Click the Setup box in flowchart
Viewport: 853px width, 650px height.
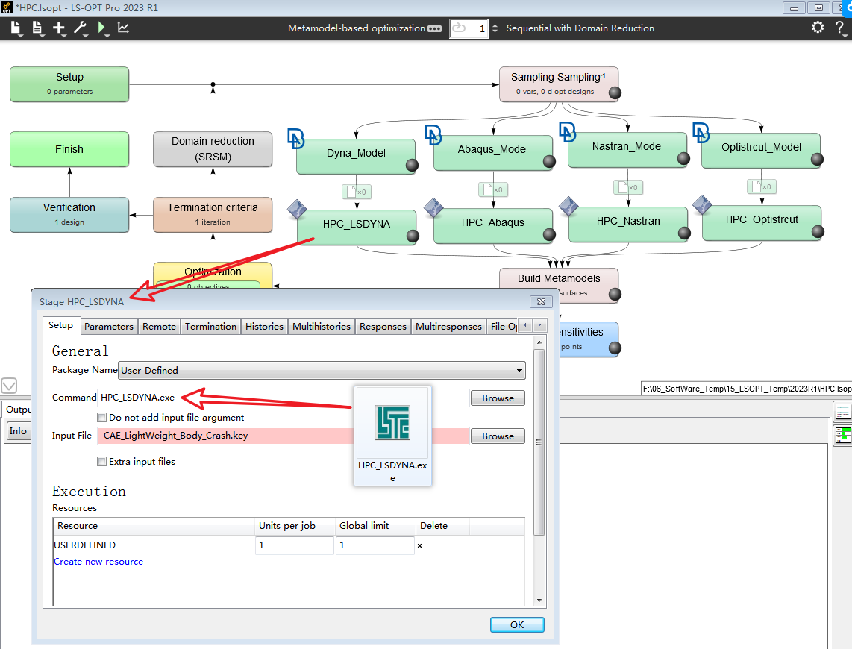(70, 84)
